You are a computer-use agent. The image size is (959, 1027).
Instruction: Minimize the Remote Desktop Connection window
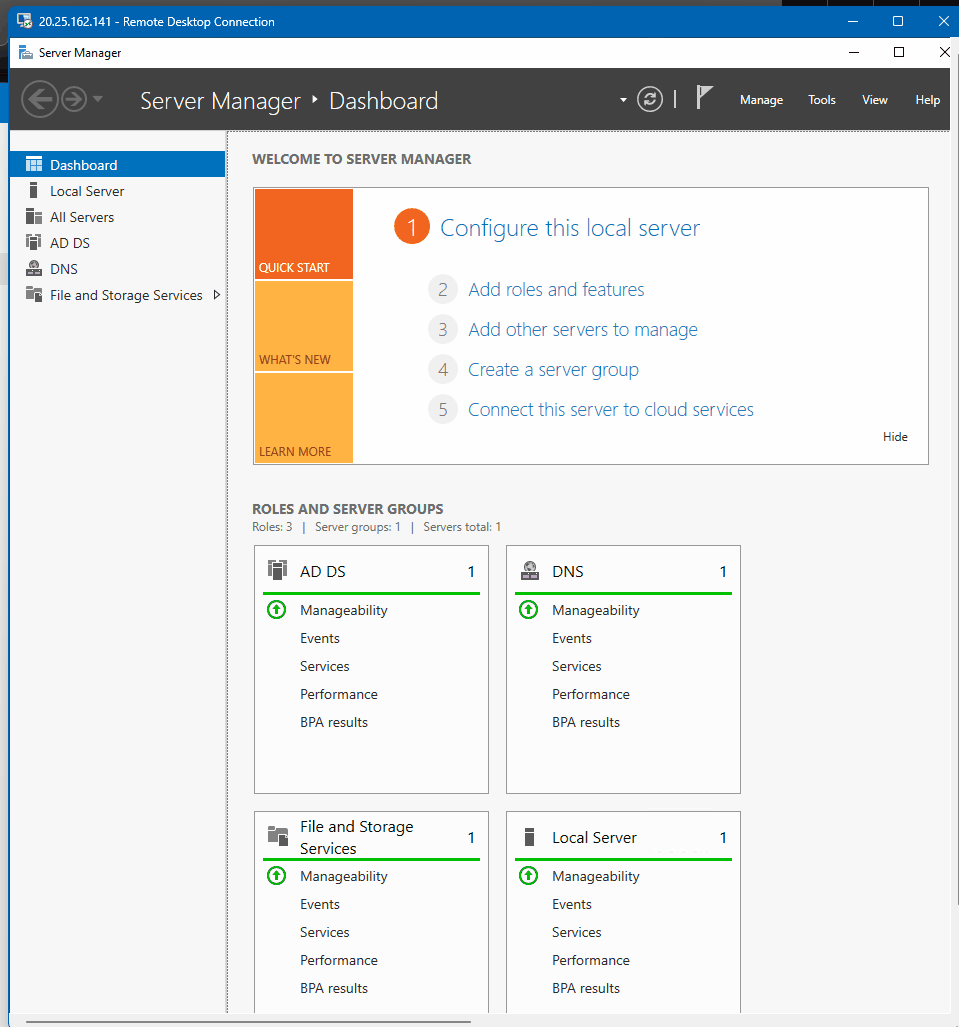click(x=853, y=21)
